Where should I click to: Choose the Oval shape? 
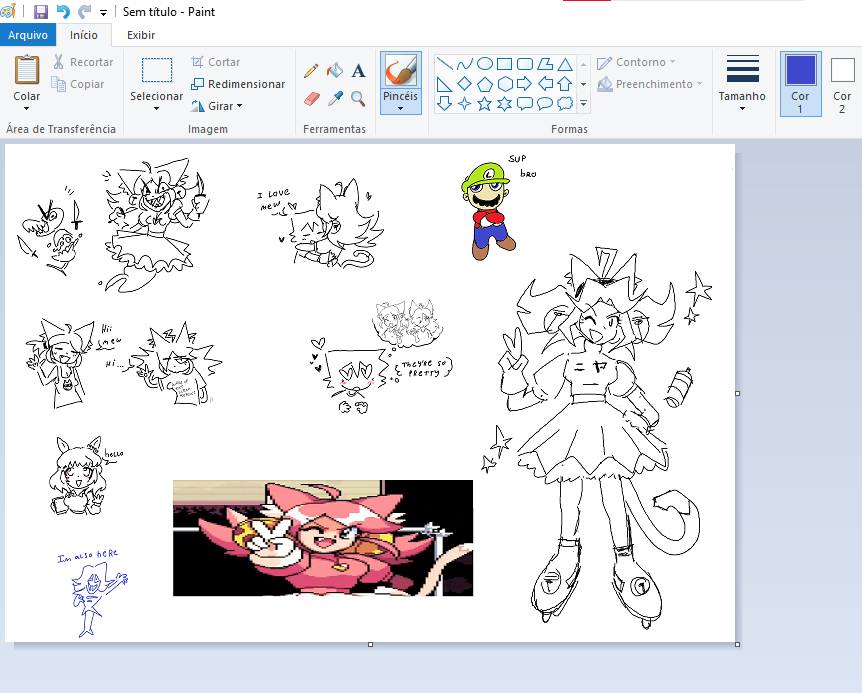click(484, 64)
